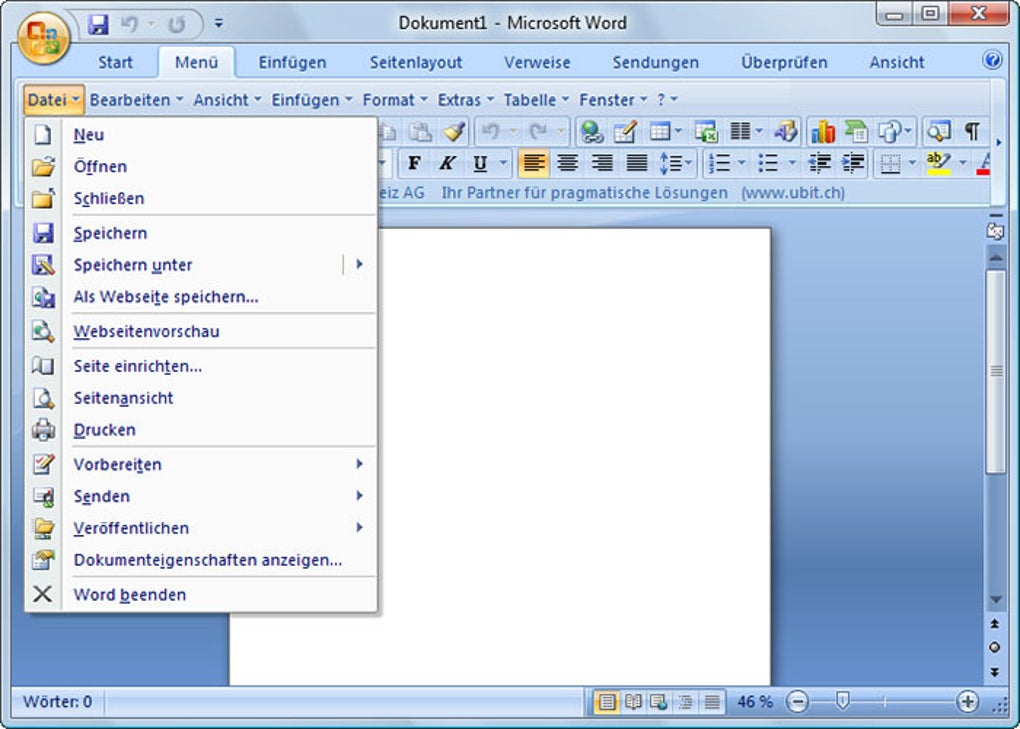
Task: Expand the Veröffentlichen submenu
Action: click(x=360, y=528)
